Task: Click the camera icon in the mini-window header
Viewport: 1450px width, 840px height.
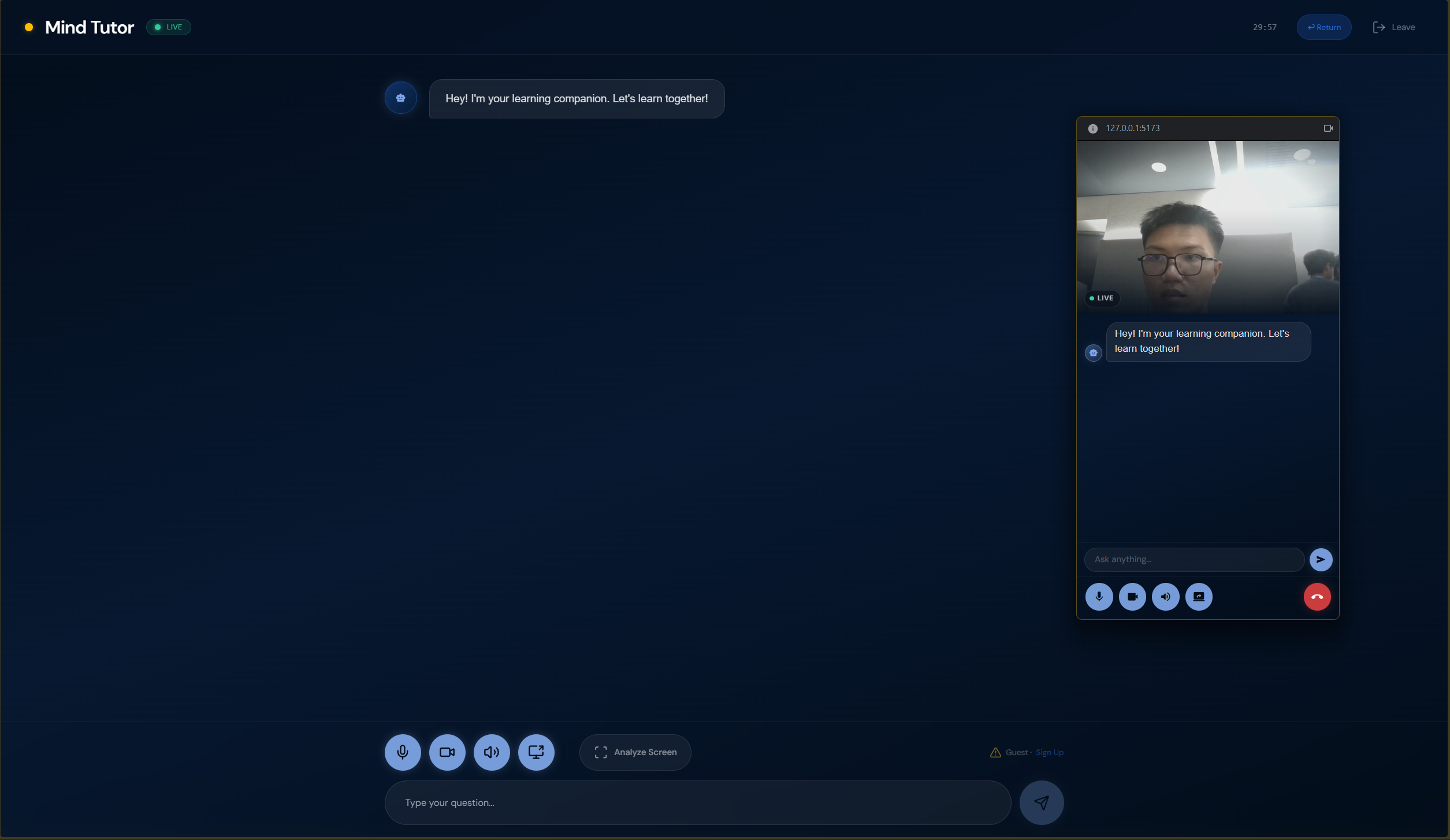Action: (1328, 128)
